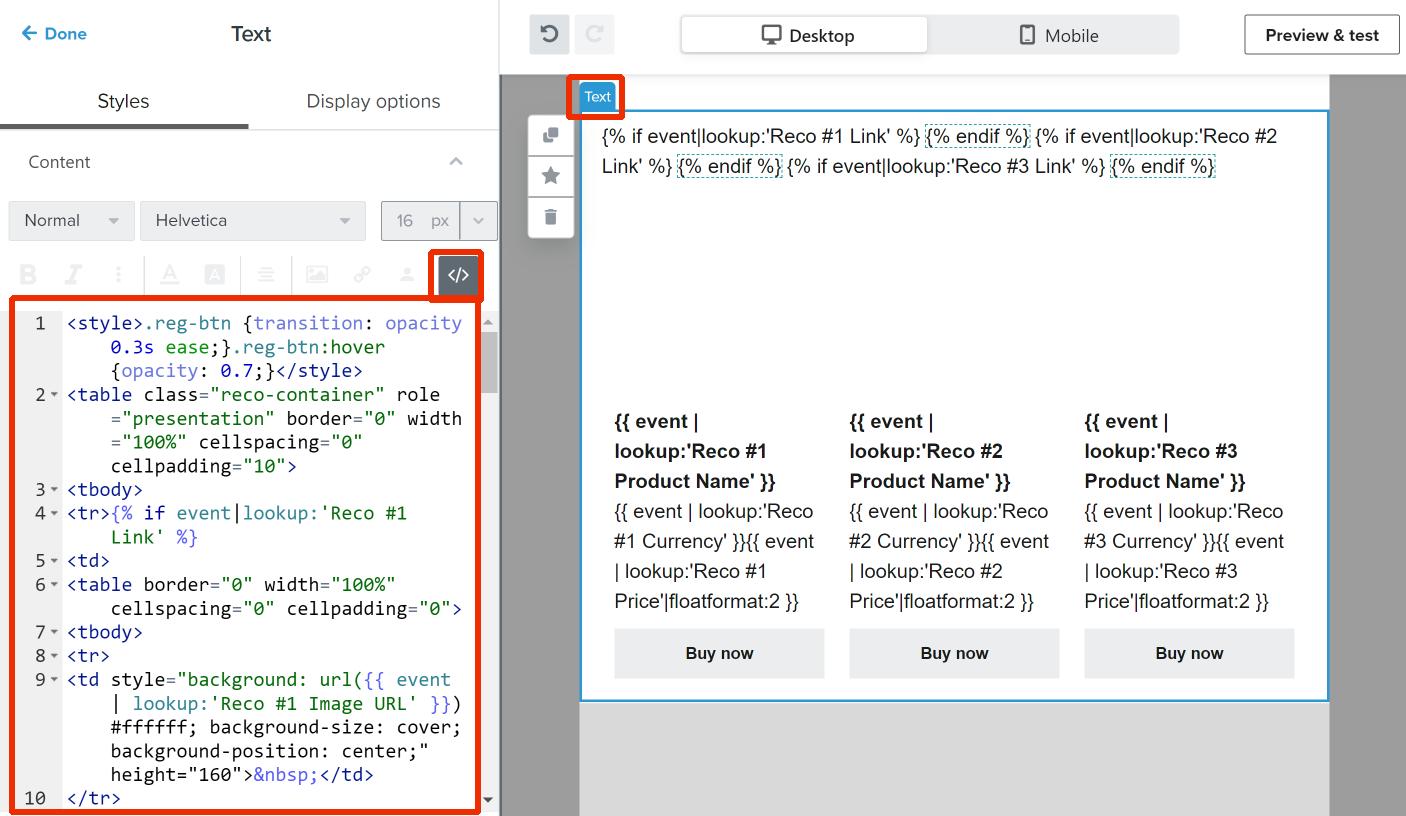Toggle bold formatting

(x=28, y=275)
